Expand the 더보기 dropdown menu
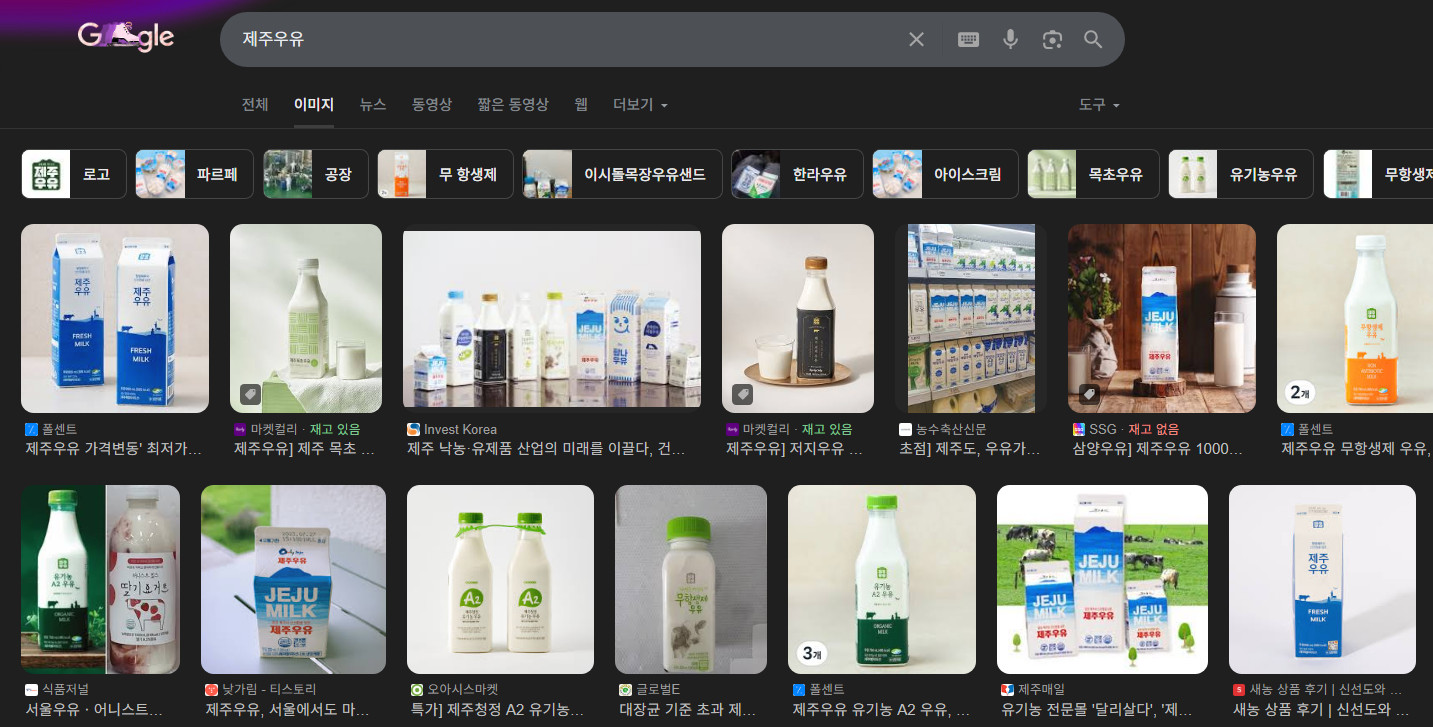 click(x=640, y=105)
